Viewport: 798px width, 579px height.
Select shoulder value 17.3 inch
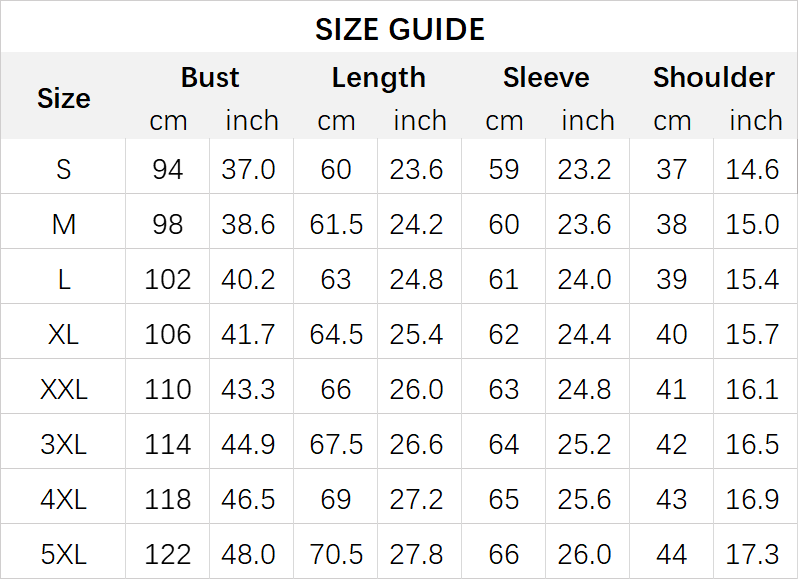753,553
